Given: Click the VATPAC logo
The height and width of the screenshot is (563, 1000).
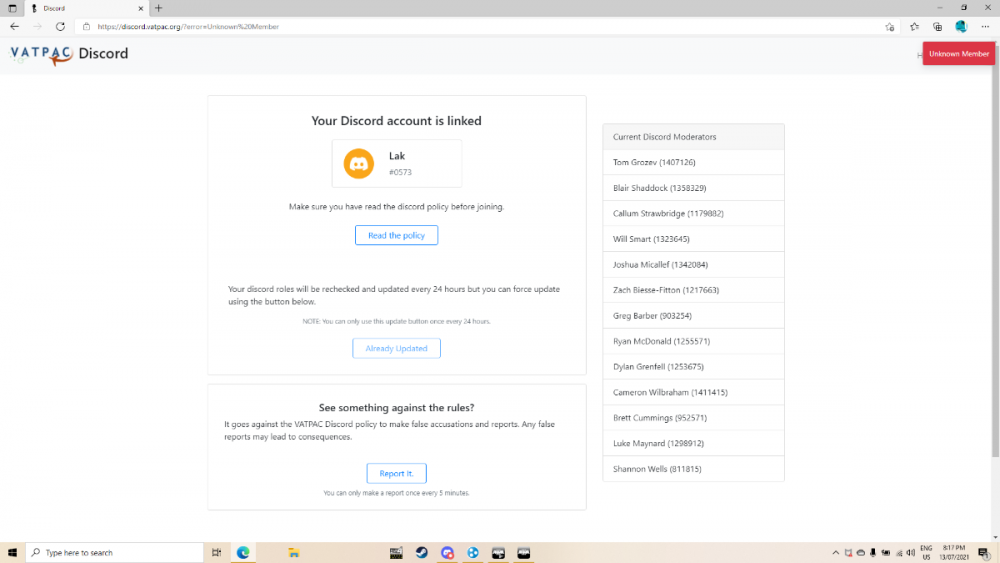Looking at the screenshot, I should [41, 55].
